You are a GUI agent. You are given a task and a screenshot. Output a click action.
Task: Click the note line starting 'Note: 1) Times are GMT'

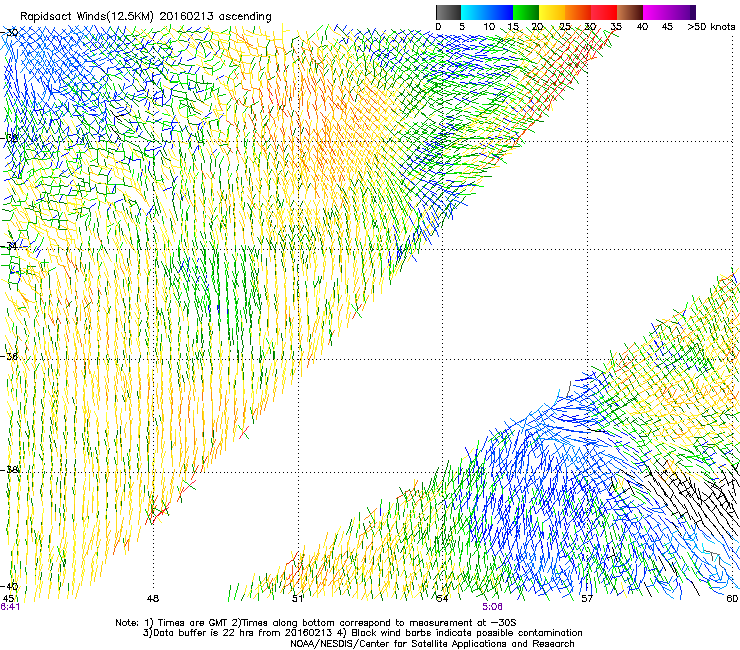pos(316,623)
